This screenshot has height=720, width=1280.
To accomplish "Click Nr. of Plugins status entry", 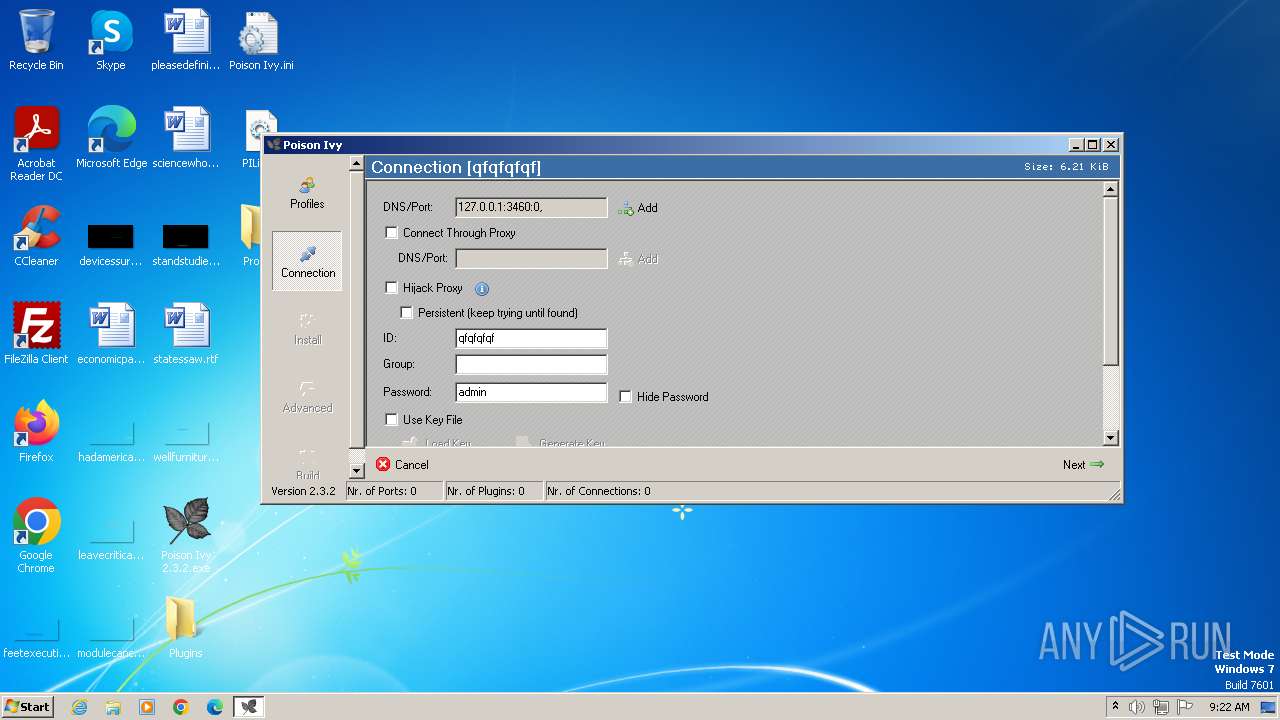I will [493, 491].
